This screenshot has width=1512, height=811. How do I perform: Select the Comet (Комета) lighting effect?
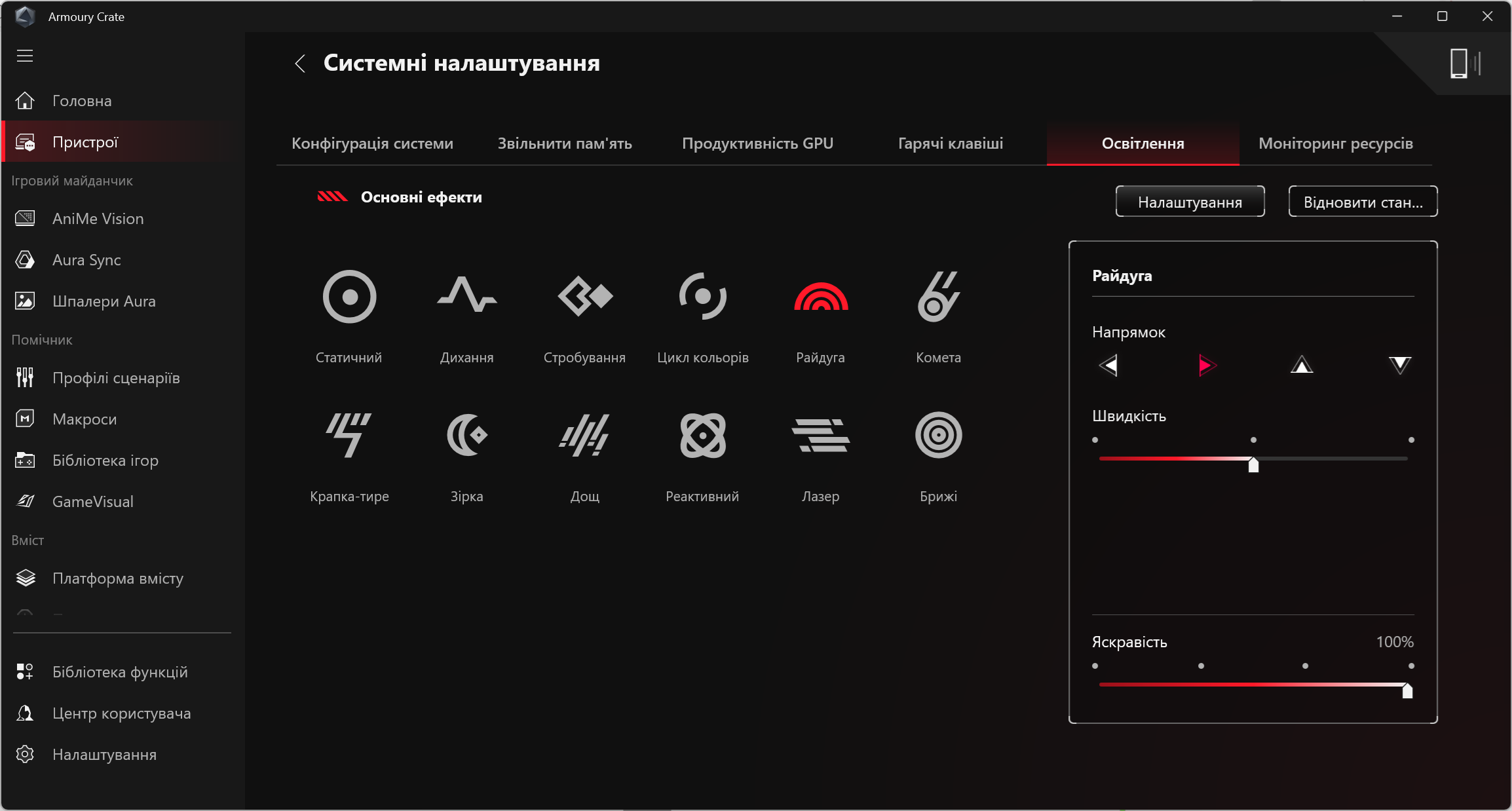coord(938,297)
